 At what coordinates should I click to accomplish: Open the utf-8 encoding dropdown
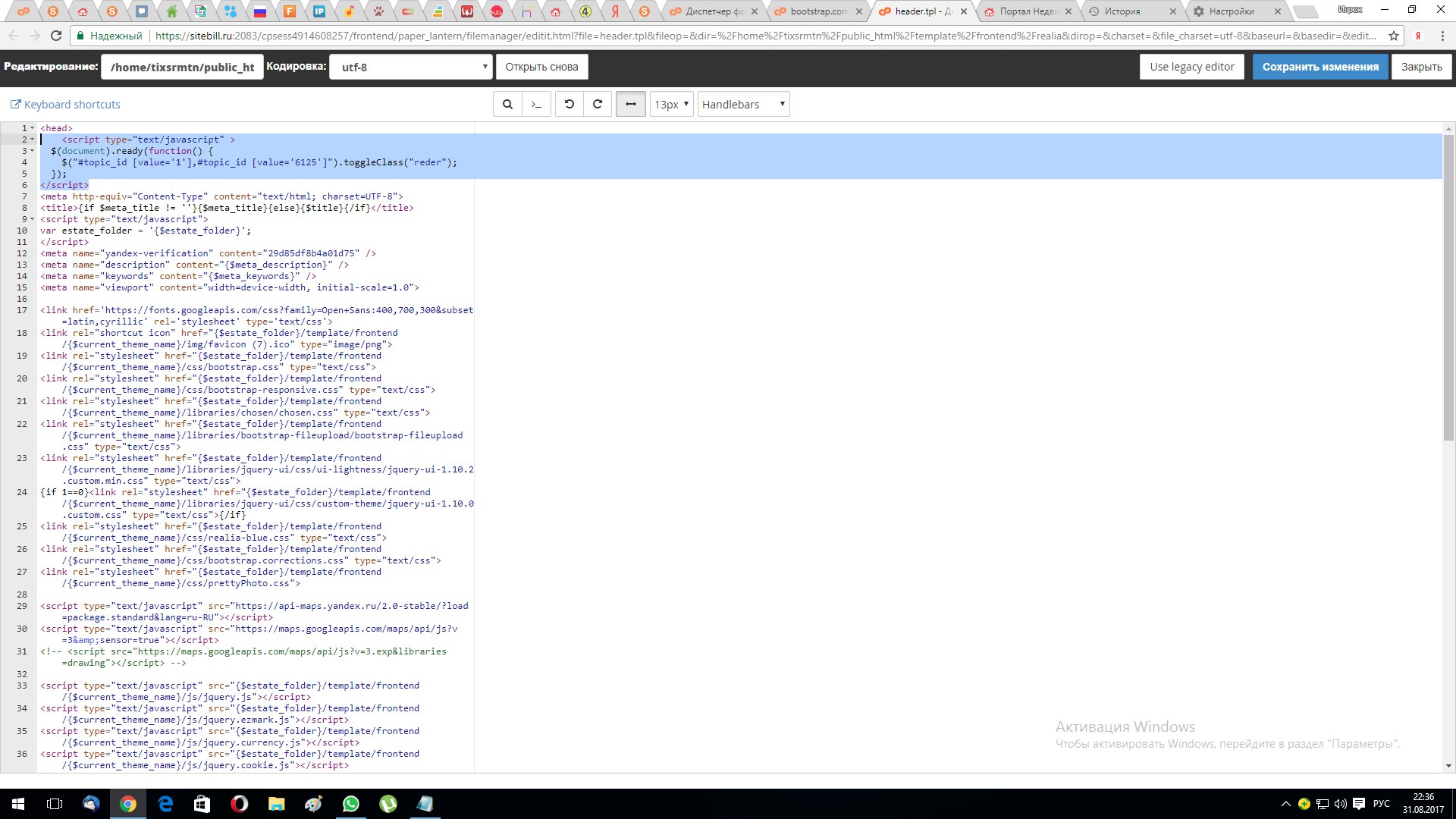point(411,67)
